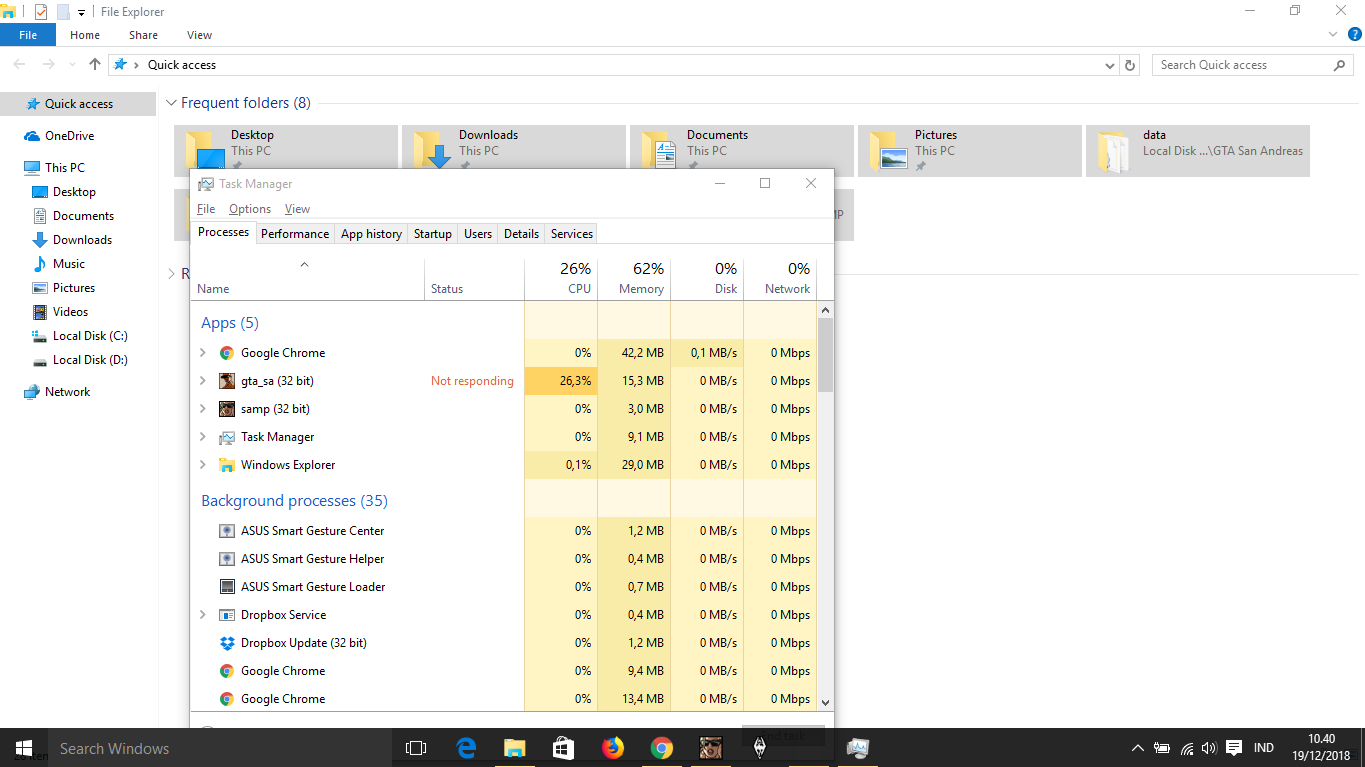Image resolution: width=1365 pixels, height=767 pixels.
Task: Show hidden system tray icons
Action: (x=1137, y=748)
